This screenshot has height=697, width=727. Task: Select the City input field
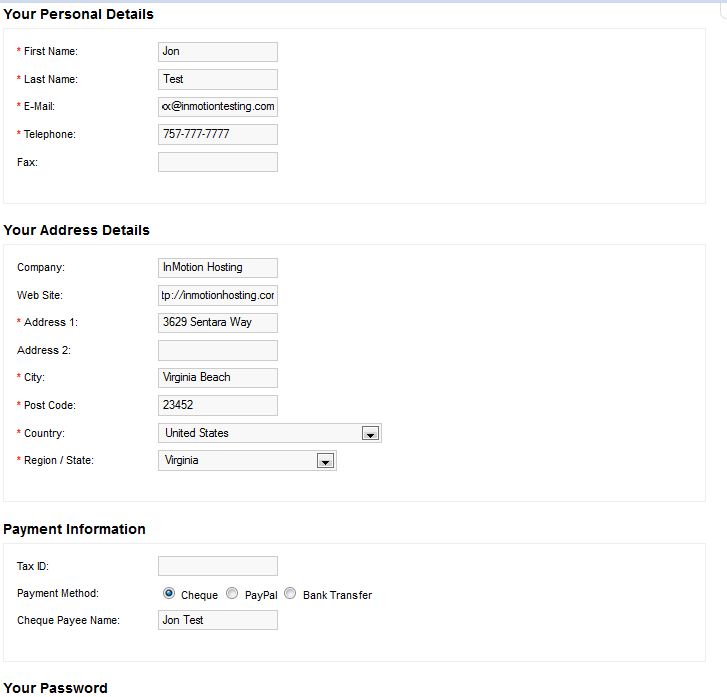[x=218, y=378]
